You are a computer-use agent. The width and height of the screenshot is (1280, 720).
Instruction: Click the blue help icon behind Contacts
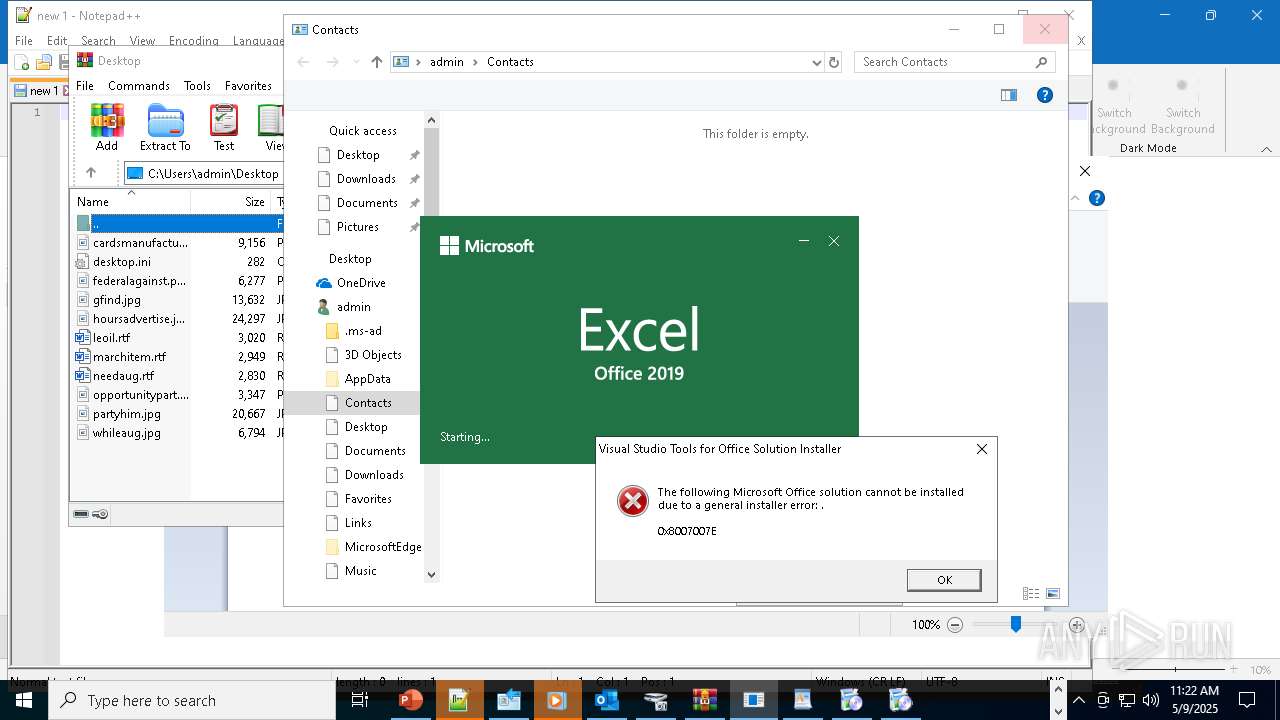(1096, 198)
